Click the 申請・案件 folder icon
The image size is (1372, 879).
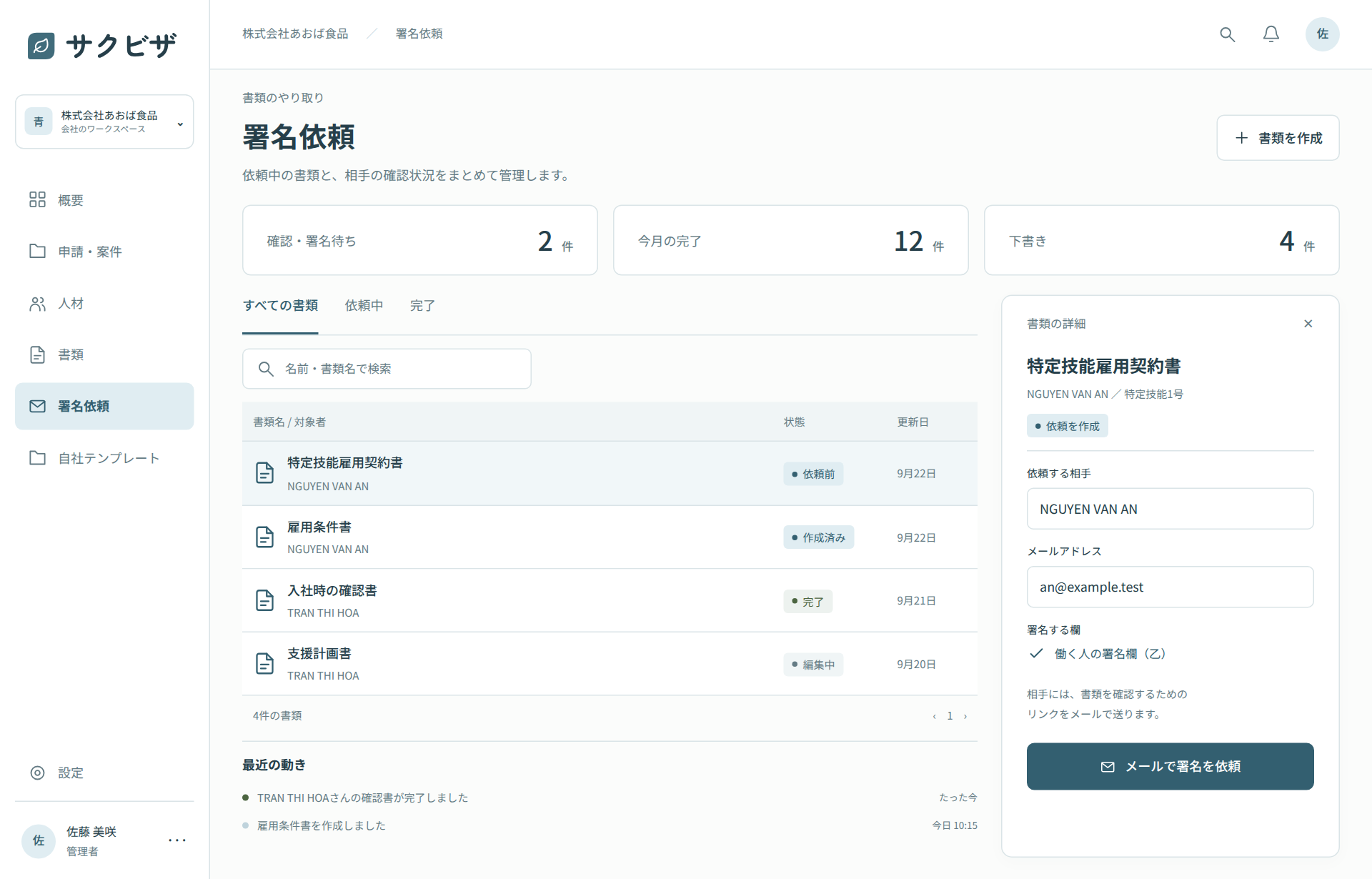(x=37, y=251)
